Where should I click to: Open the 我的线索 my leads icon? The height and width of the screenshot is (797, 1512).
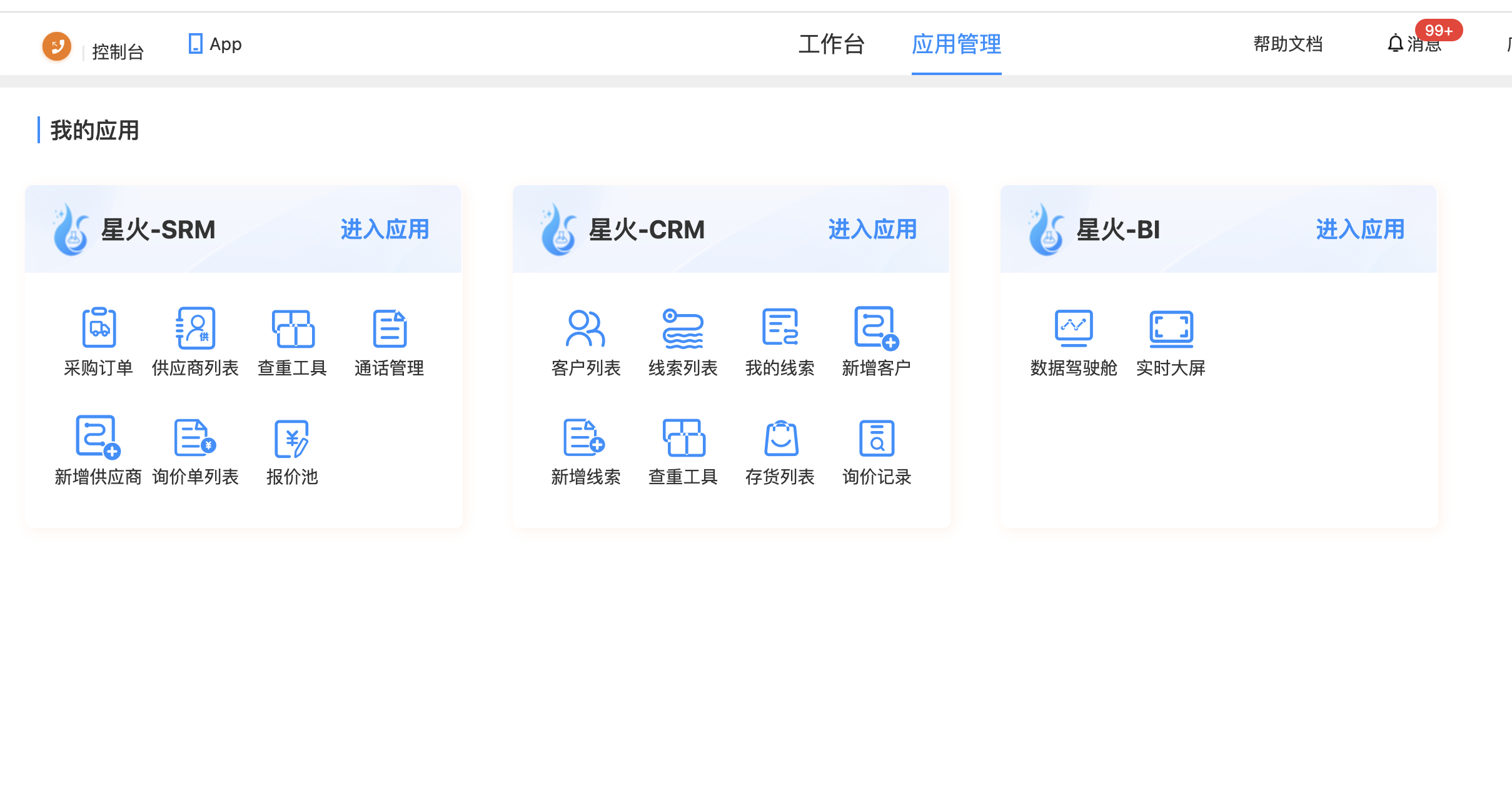780,327
